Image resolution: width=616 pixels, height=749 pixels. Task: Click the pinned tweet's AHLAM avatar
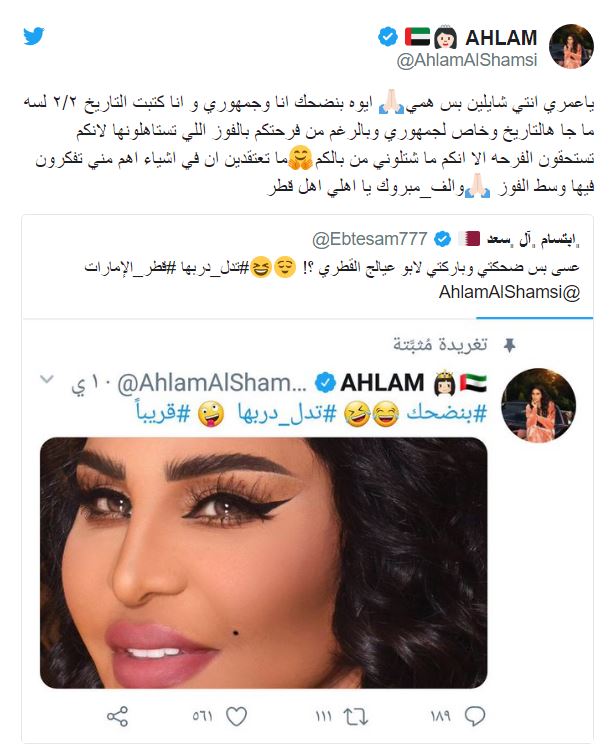coord(538,405)
